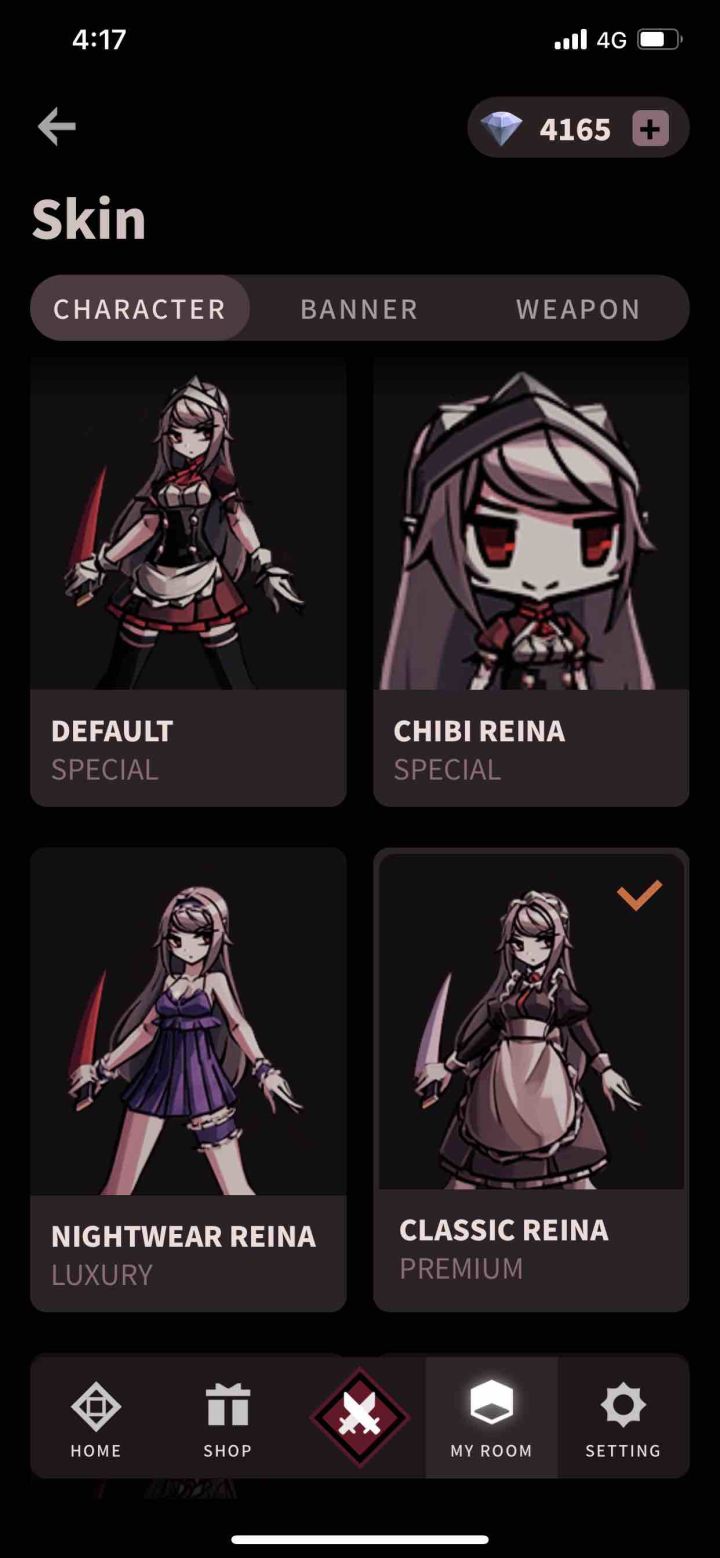Viewport: 720px width, 1558px height.
Task: Select the Chibi Reina skin artwork
Action: coord(531,523)
